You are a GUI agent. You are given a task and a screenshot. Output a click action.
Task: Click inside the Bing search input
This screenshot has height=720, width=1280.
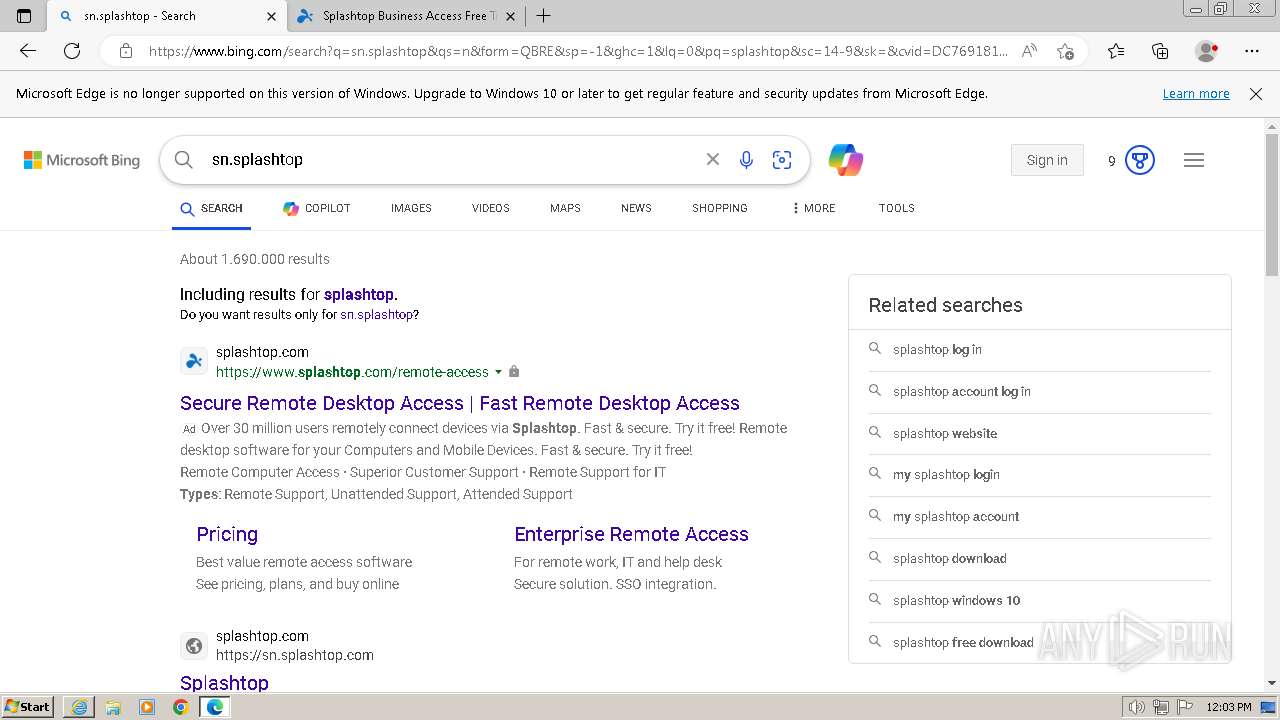click(x=450, y=159)
